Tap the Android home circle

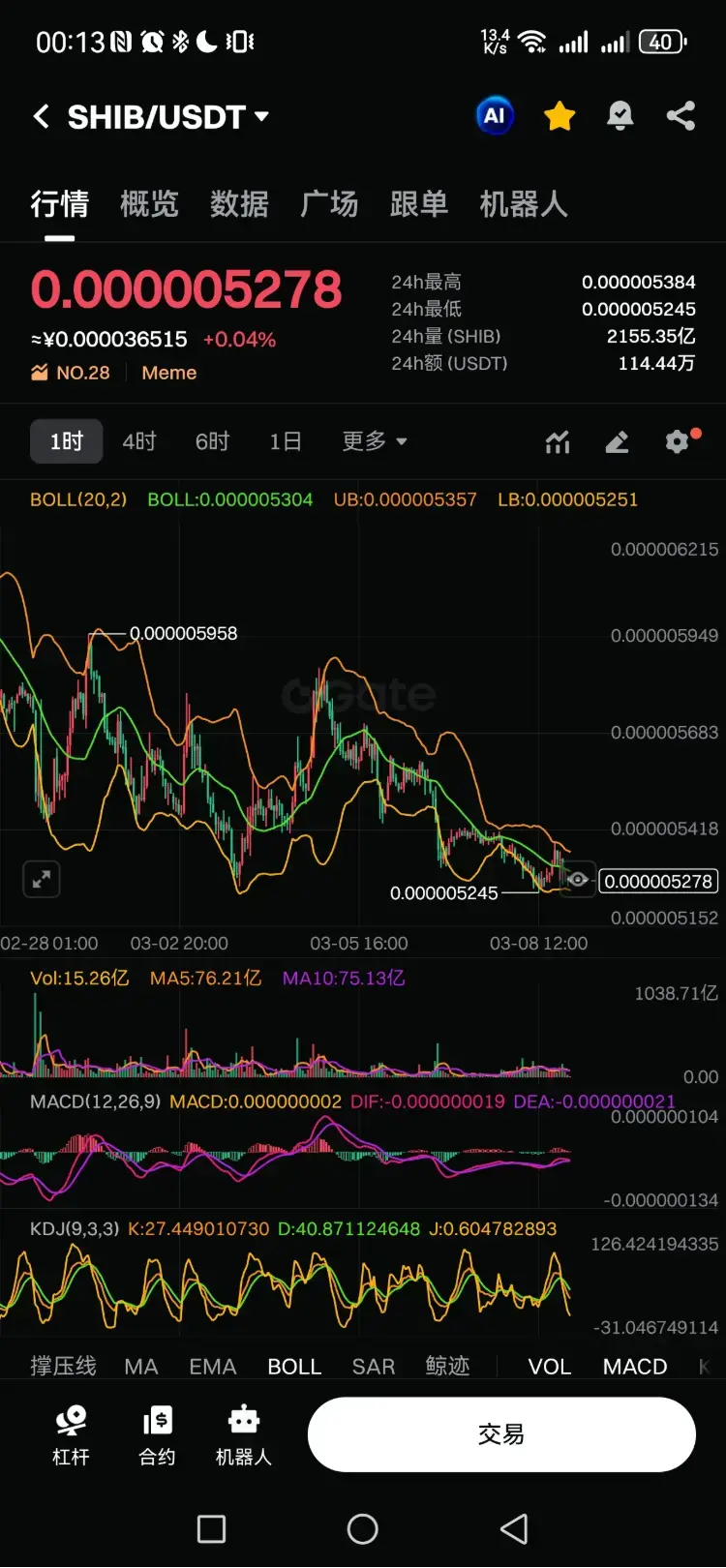(363, 1529)
